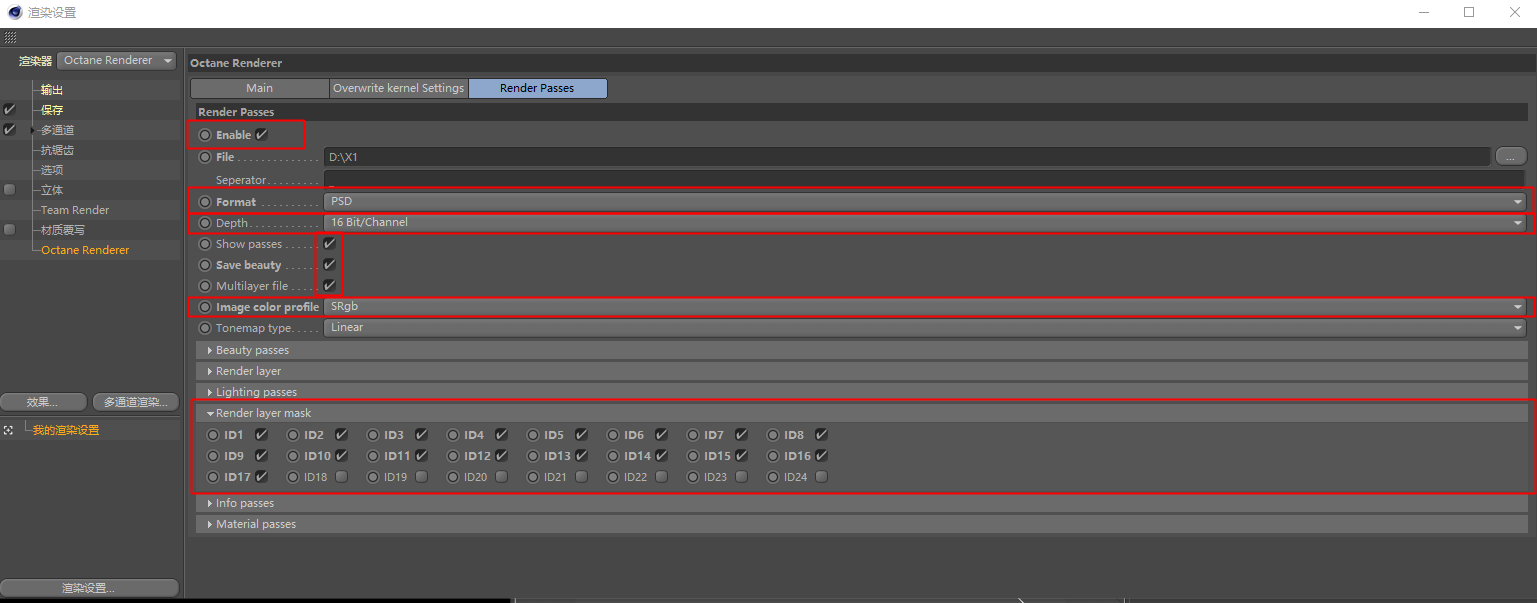This screenshot has width=1537, height=603.
Task: Click the animation dot next to Tonemap type
Action: (x=205, y=328)
